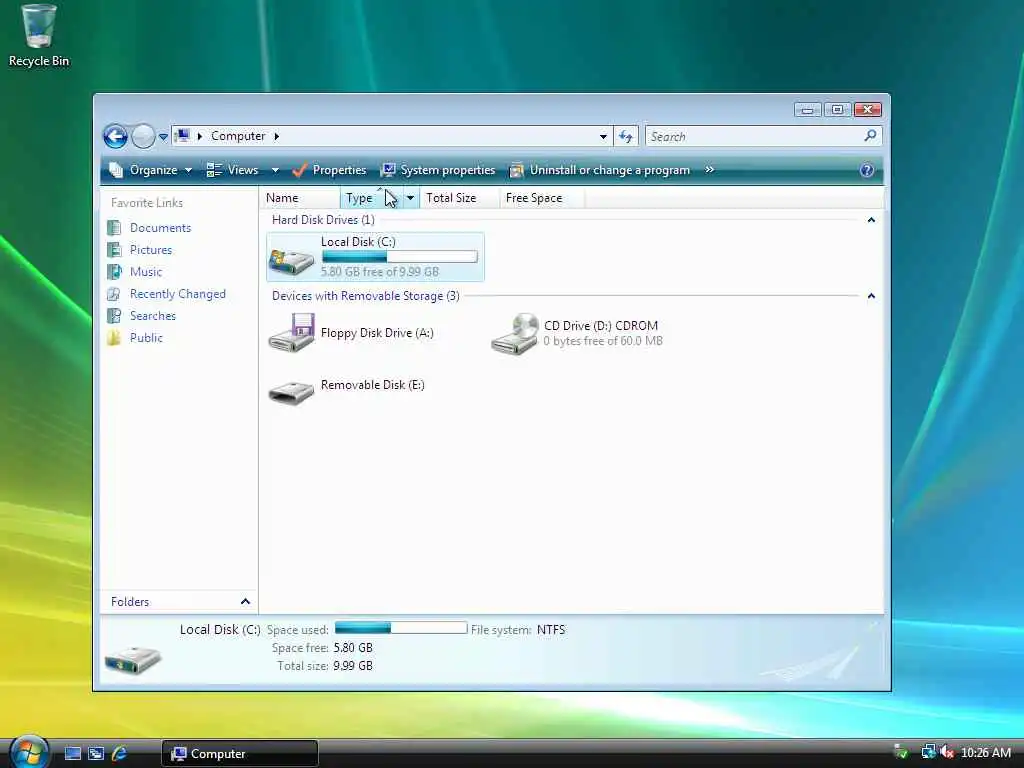Click the Removable Disk (E:) label
1024x768 pixels.
[x=373, y=385]
